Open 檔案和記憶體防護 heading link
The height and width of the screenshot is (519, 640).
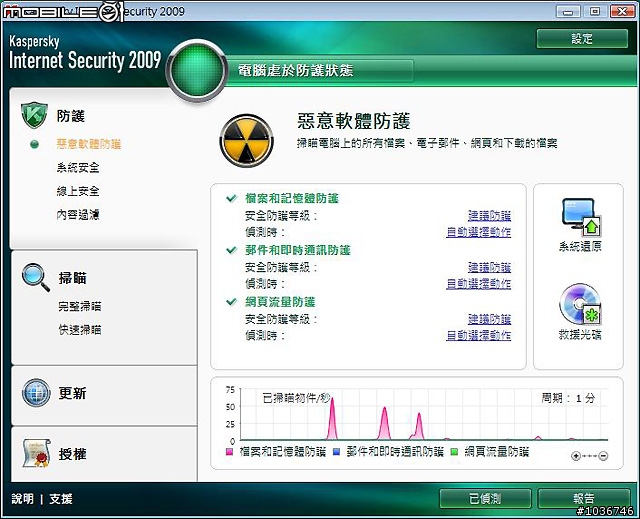(292, 198)
